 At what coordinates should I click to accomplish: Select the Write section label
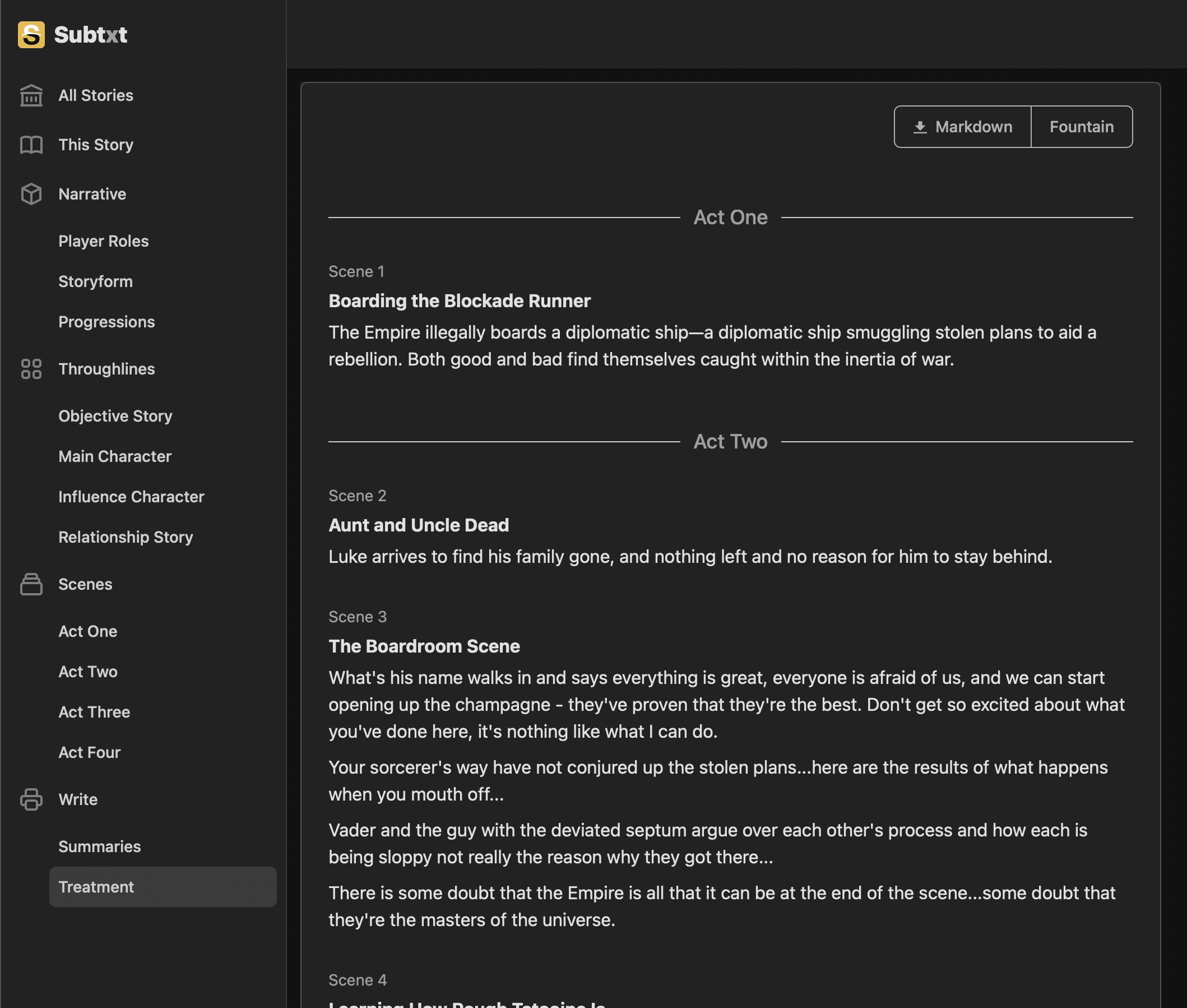pos(78,799)
